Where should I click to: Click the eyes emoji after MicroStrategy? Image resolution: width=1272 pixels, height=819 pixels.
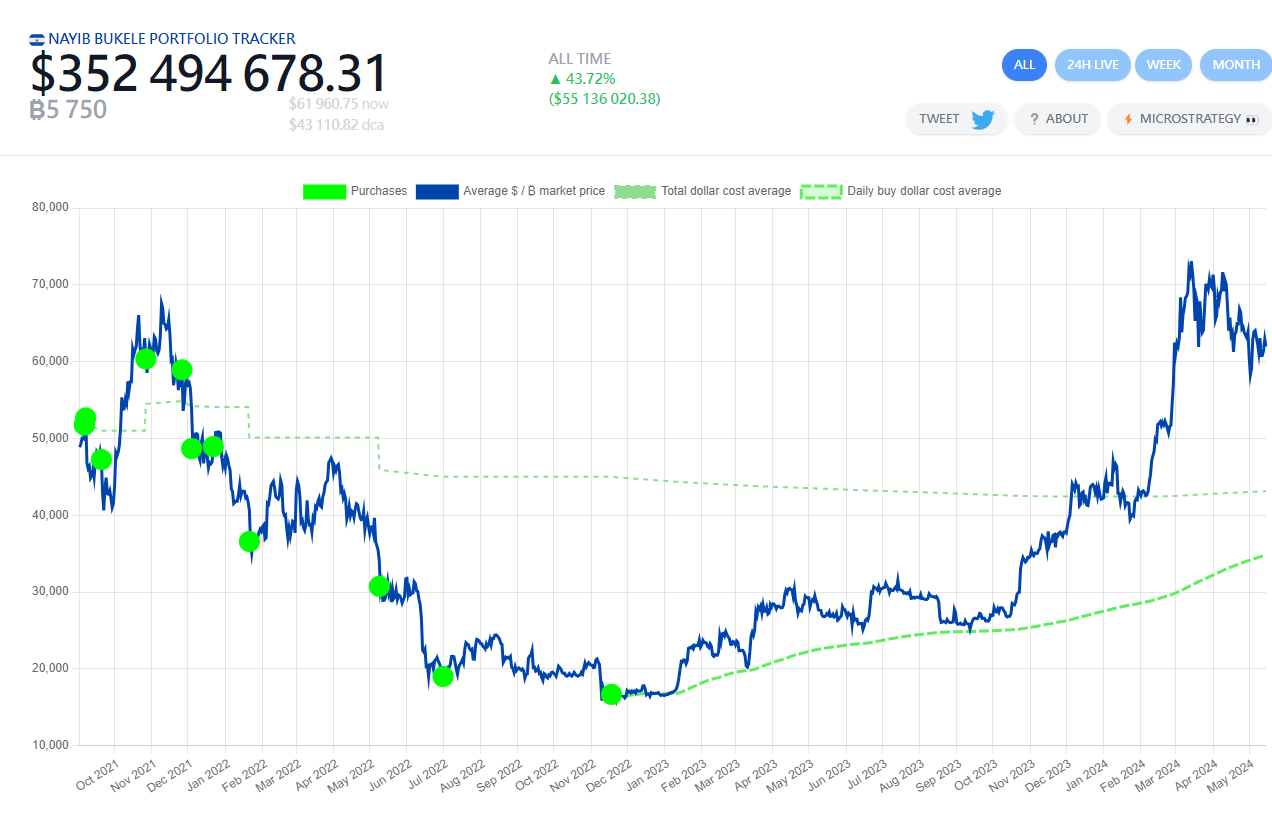[x=1250, y=119]
